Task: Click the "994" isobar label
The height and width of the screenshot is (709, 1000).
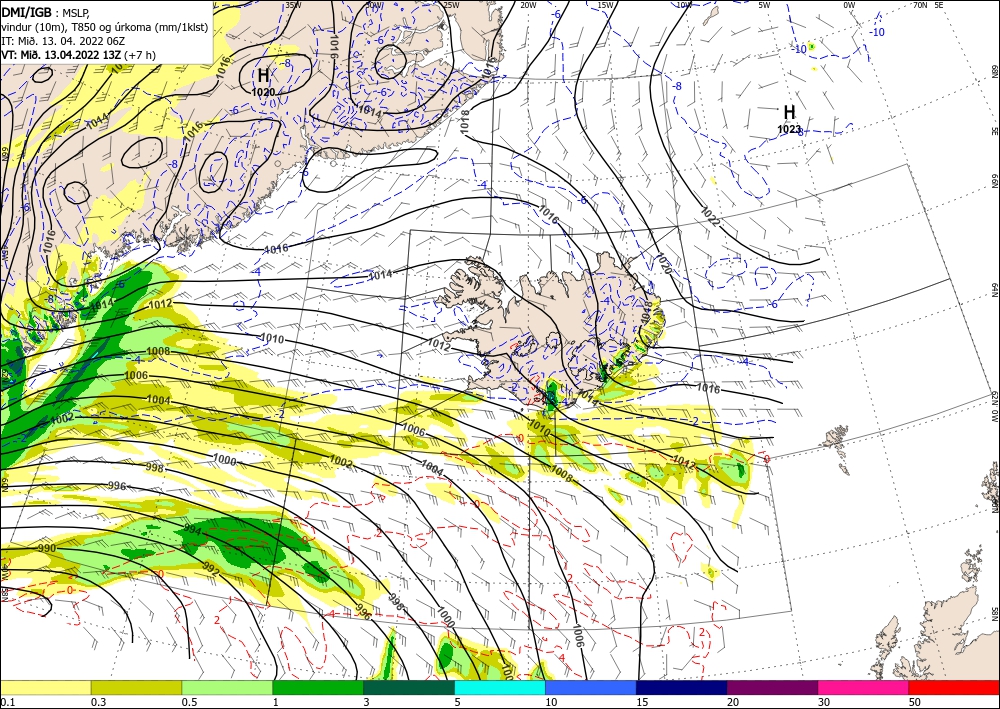Action: coord(192,530)
